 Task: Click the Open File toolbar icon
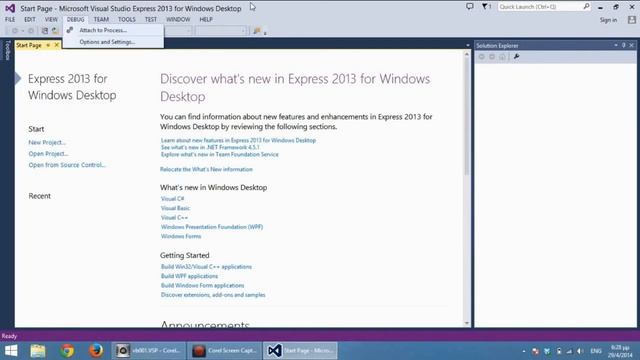tap(55, 31)
